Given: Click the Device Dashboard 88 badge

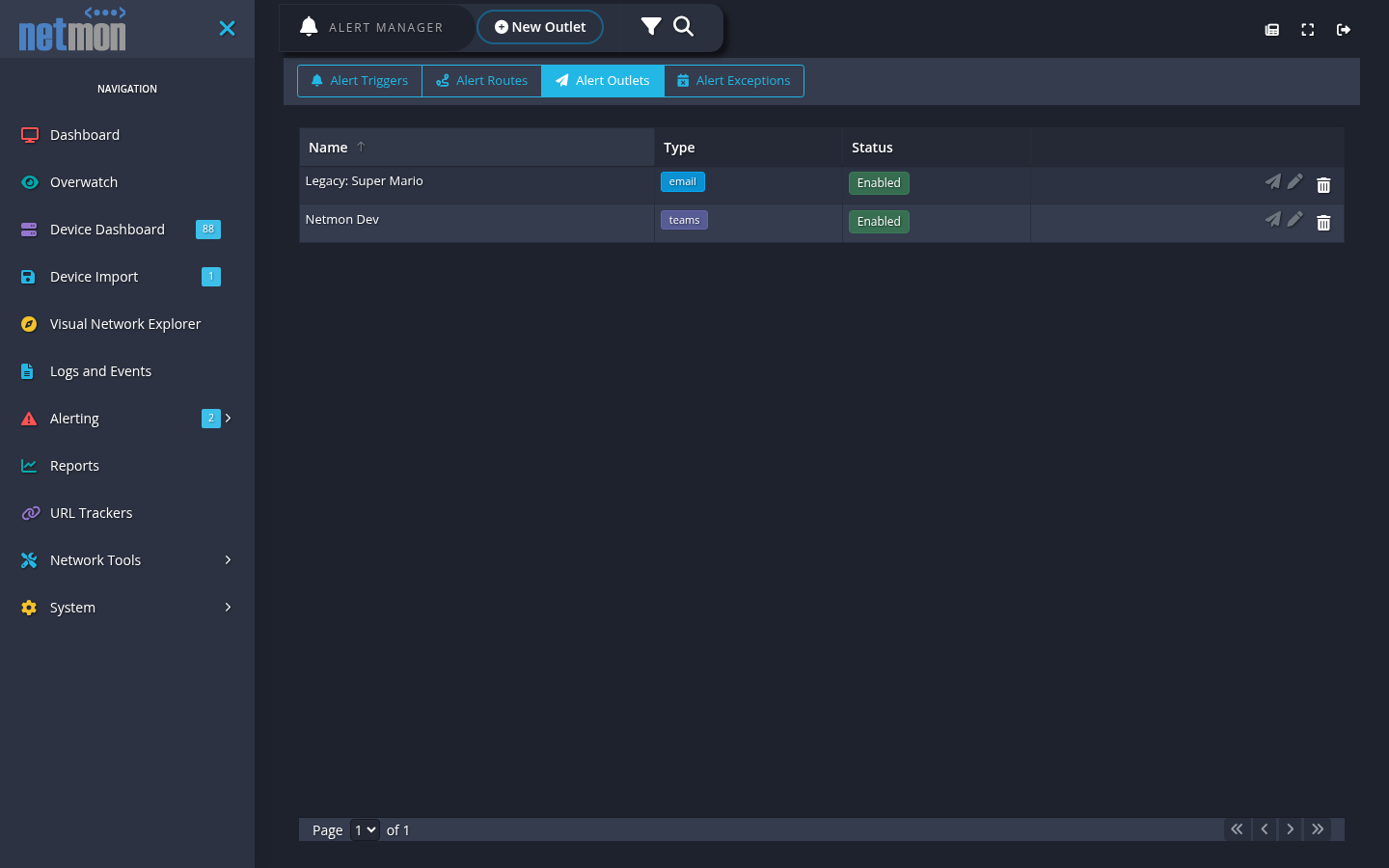Looking at the screenshot, I should pos(208,230).
